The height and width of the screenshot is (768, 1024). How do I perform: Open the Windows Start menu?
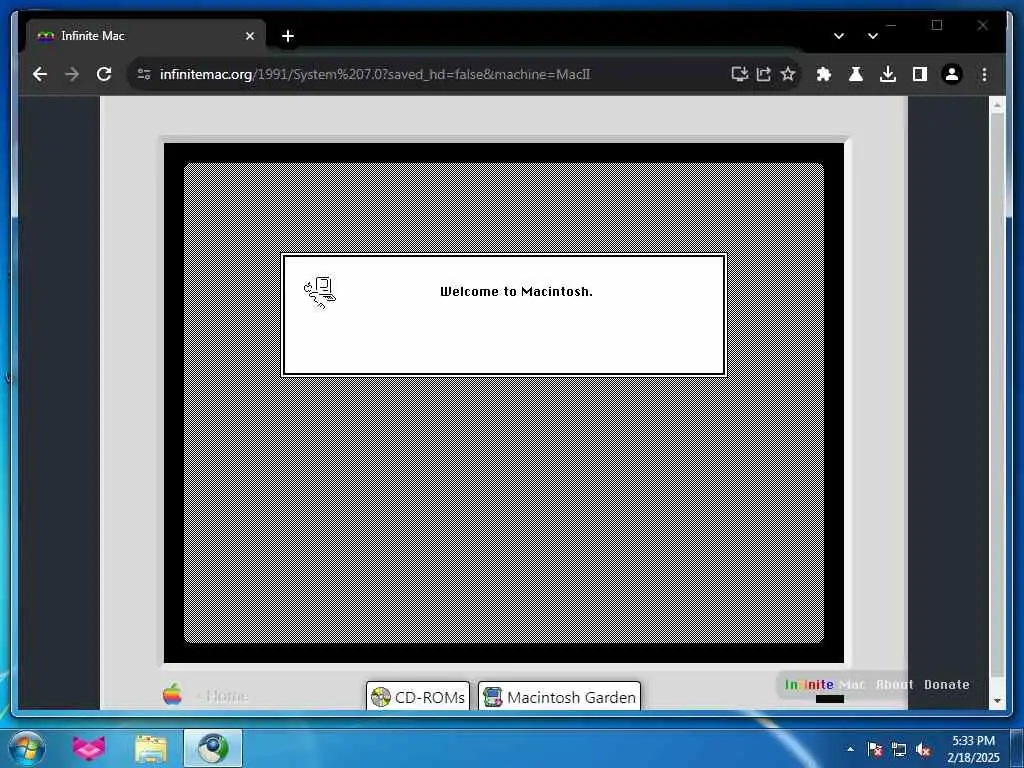[27, 748]
